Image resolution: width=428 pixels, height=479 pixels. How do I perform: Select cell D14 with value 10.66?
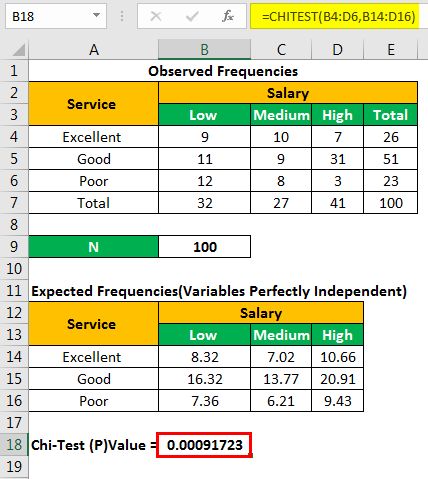(x=337, y=357)
